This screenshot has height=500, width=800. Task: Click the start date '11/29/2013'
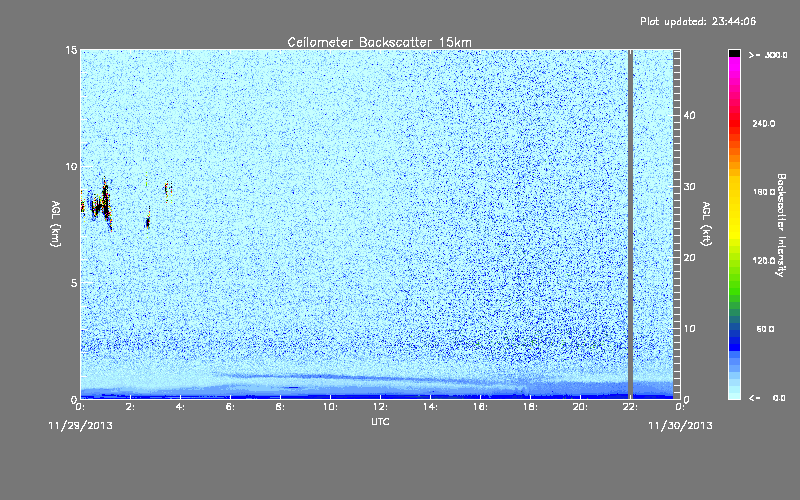(x=81, y=426)
